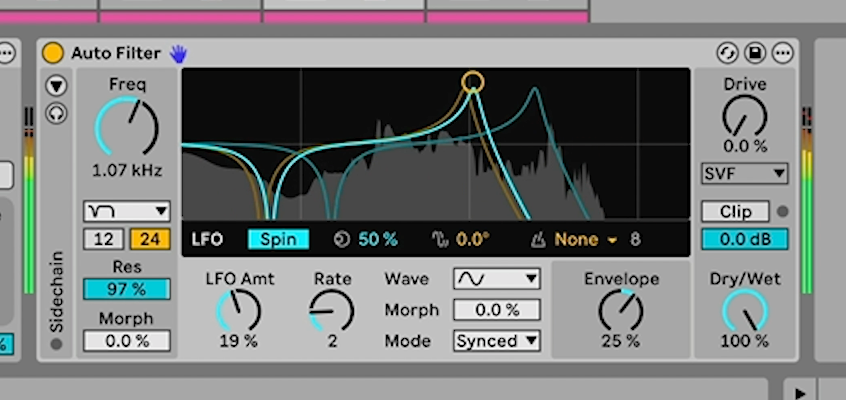Viewport: 846px width, 400px height.
Task: Click the Auto Filter title text
Action: point(116,53)
